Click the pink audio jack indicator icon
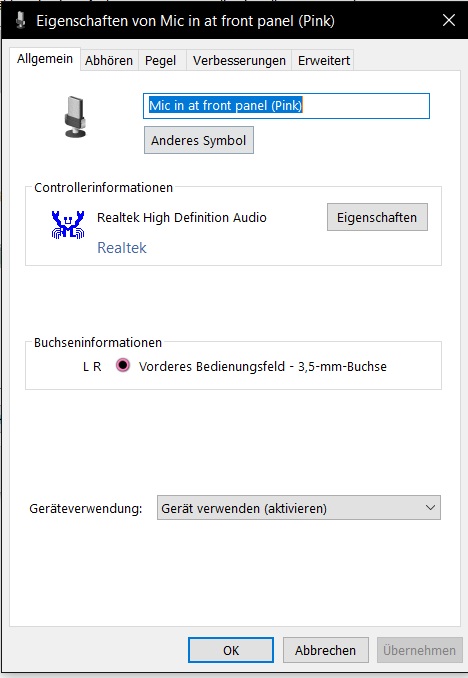Screen dimensions: 468x678 pyautogui.click(x=123, y=365)
